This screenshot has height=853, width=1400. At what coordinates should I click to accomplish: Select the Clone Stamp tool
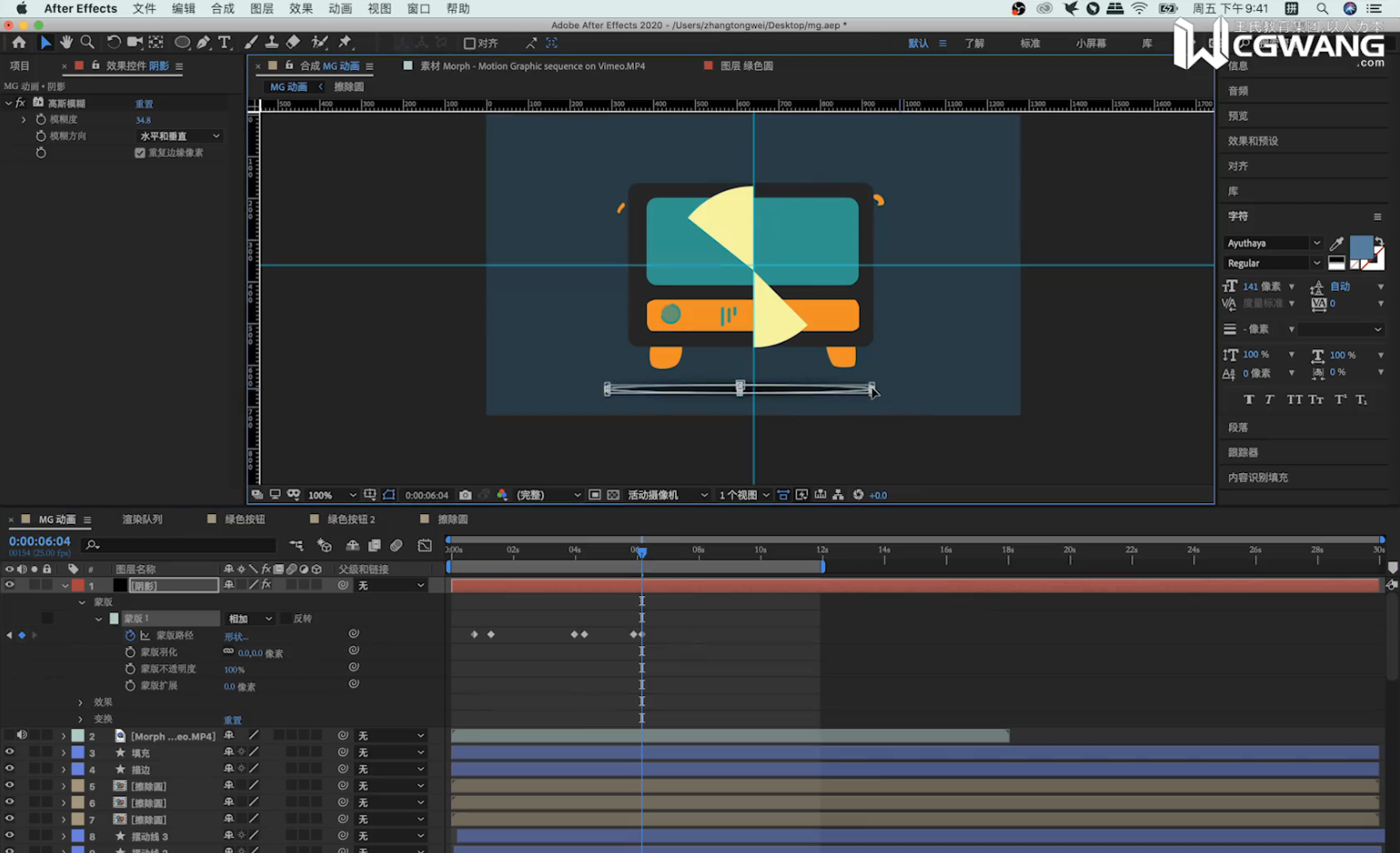[271, 42]
